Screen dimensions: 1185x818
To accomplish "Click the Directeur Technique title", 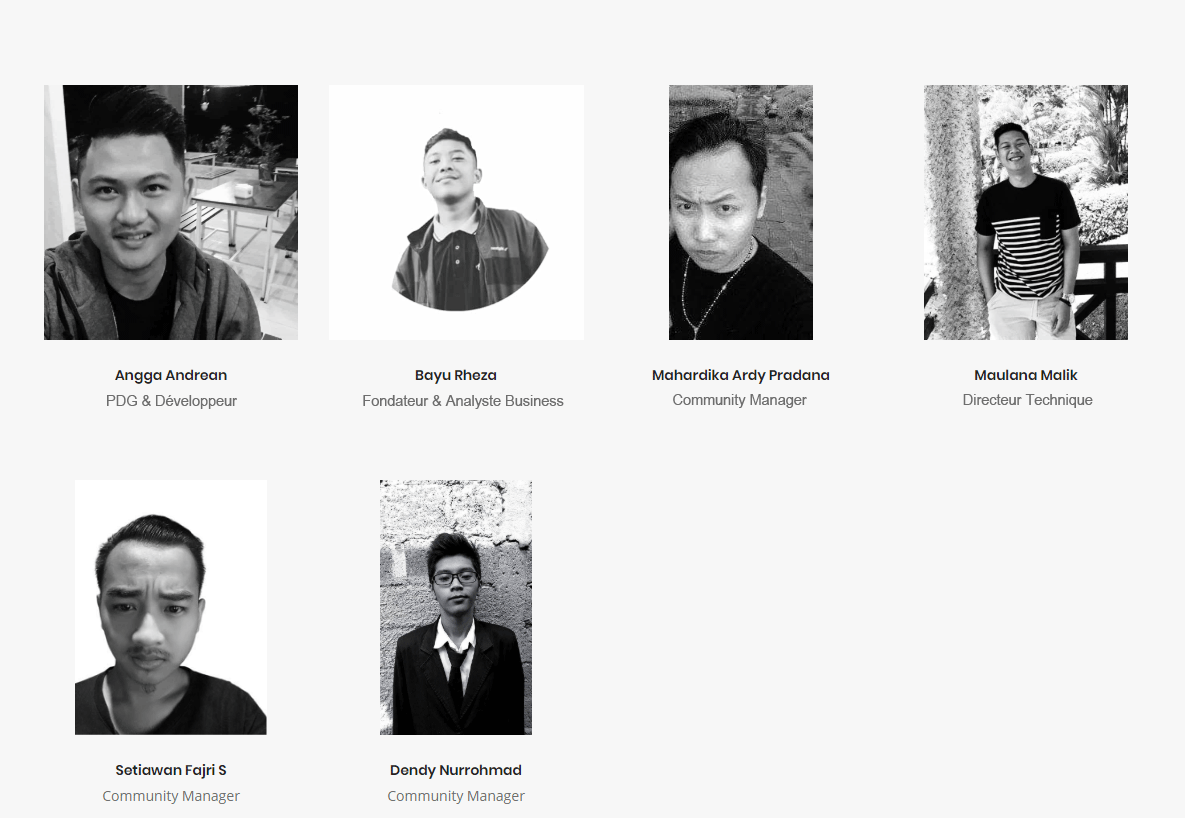I will 1027,400.
